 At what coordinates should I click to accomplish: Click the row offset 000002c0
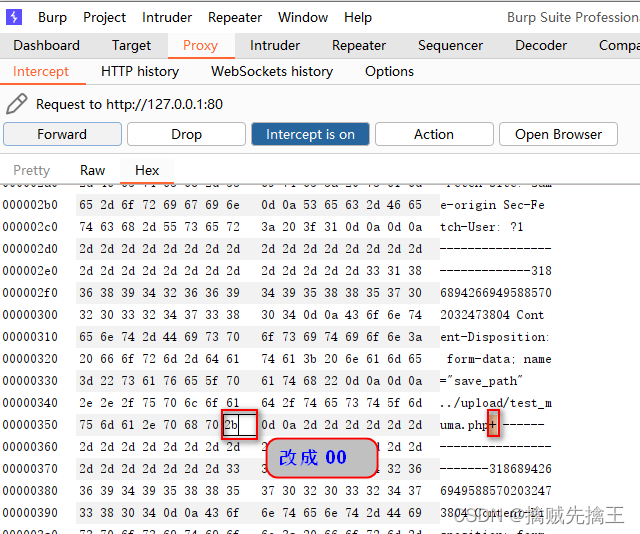coord(30,227)
